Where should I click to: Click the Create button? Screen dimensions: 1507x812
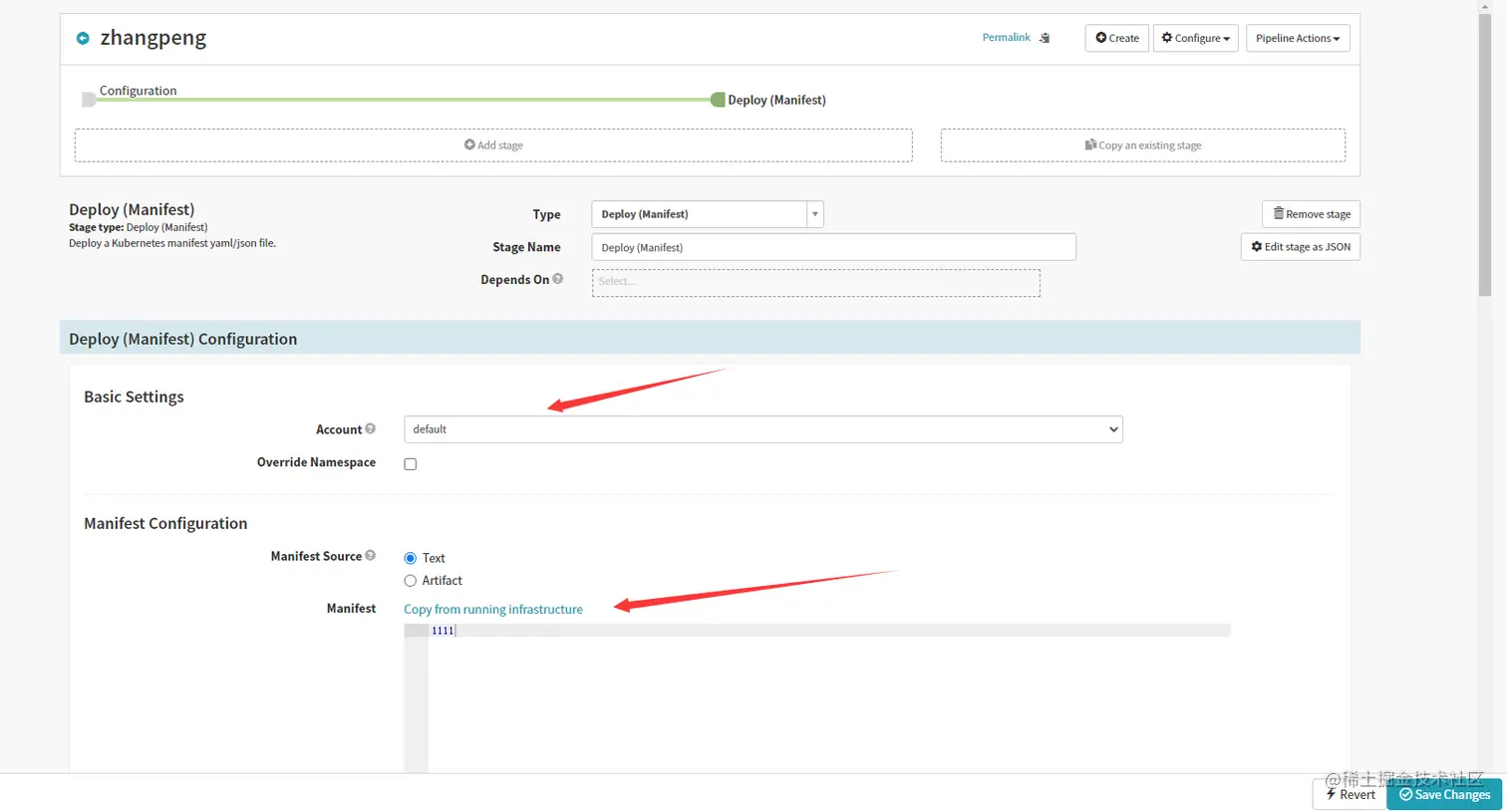(x=1116, y=38)
